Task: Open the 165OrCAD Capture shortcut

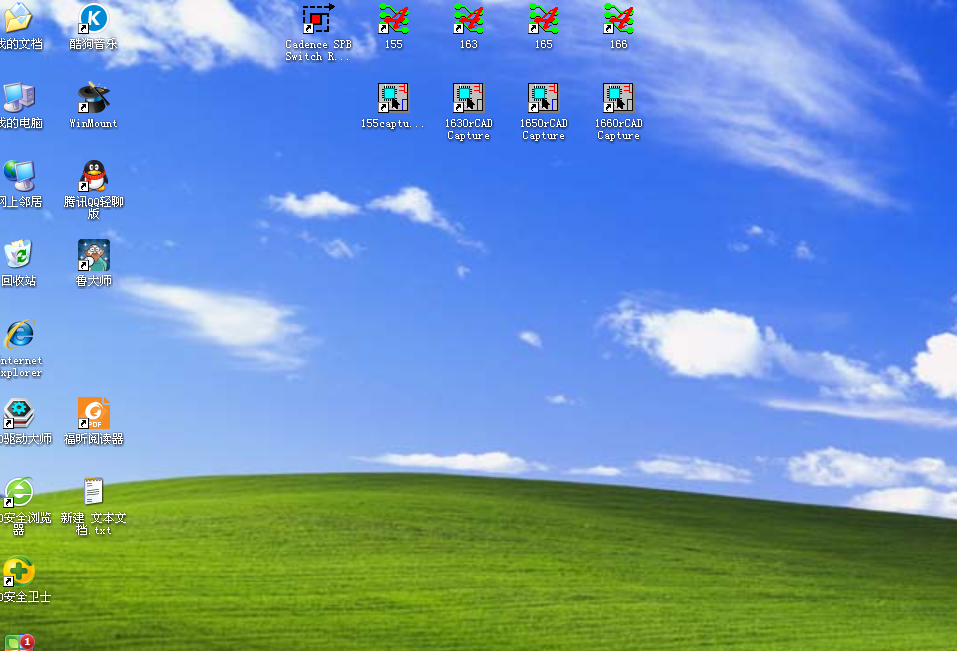Action: coord(543,98)
